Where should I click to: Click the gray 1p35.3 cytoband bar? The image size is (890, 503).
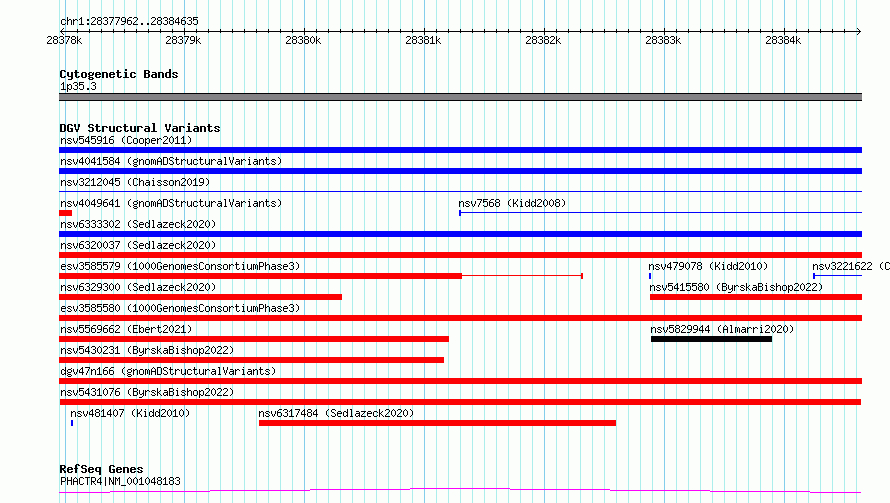pos(460,97)
